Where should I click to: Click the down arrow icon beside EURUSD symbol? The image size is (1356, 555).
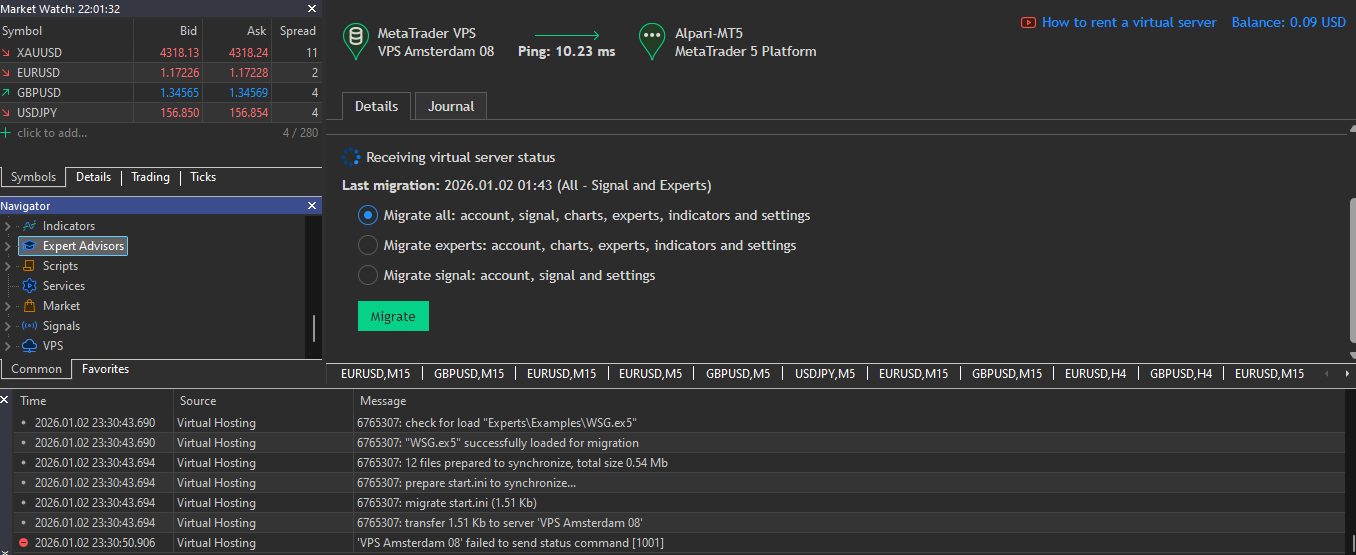tap(7, 73)
